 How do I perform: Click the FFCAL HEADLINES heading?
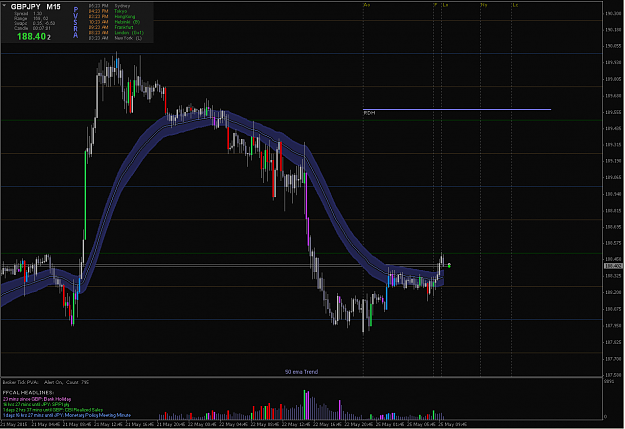pyautogui.click(x=28, y=393)
